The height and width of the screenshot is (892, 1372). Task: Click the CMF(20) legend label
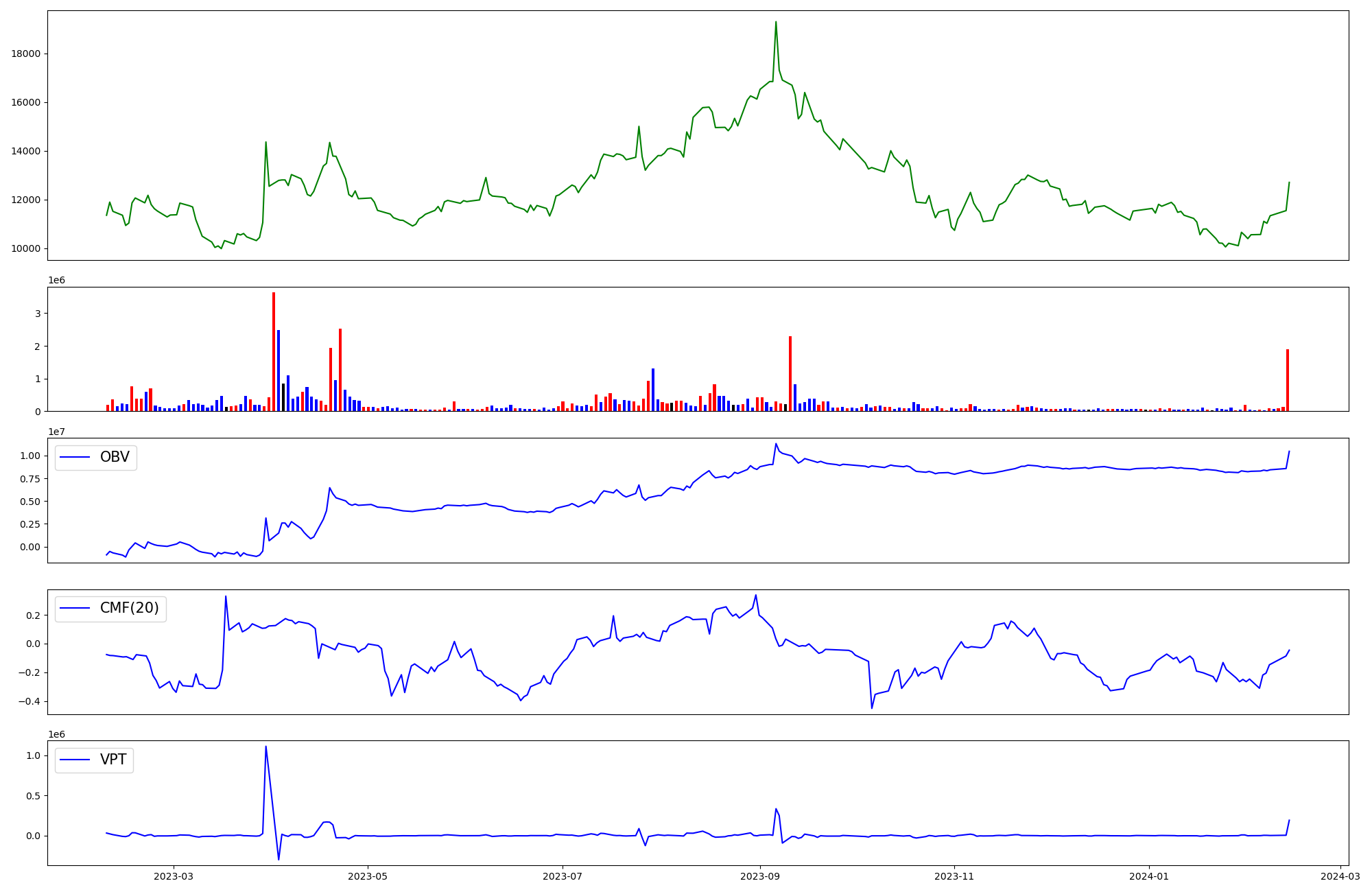tap(129, 609)
